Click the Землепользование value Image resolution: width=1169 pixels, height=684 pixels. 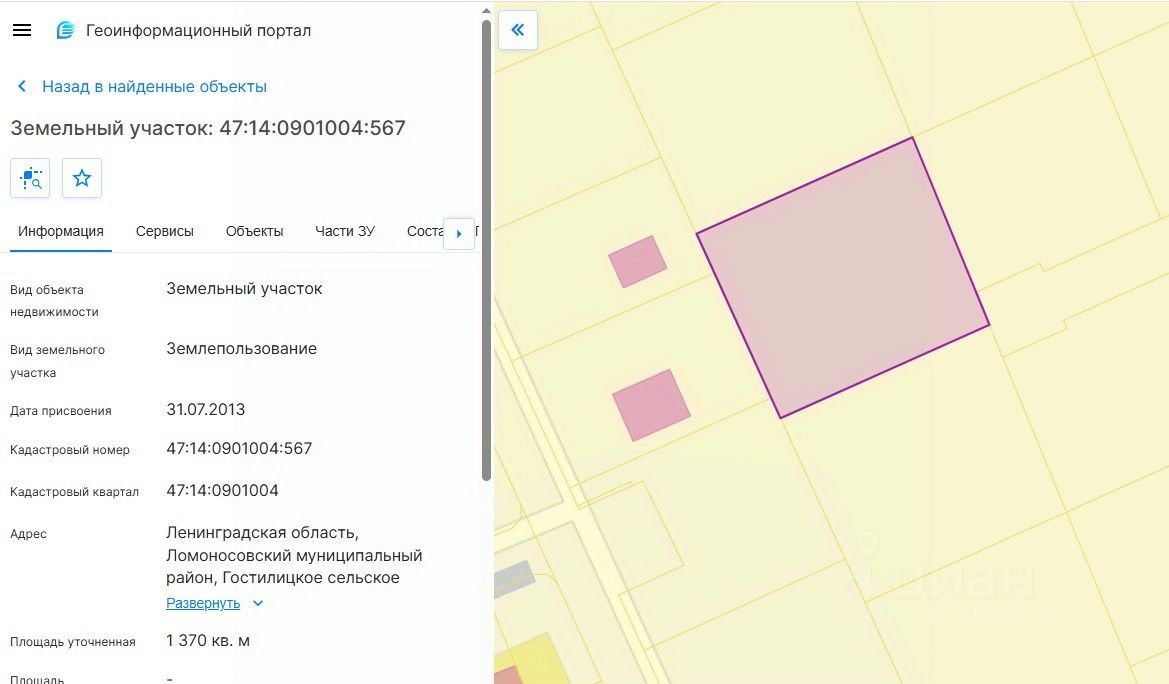(242, 348)
